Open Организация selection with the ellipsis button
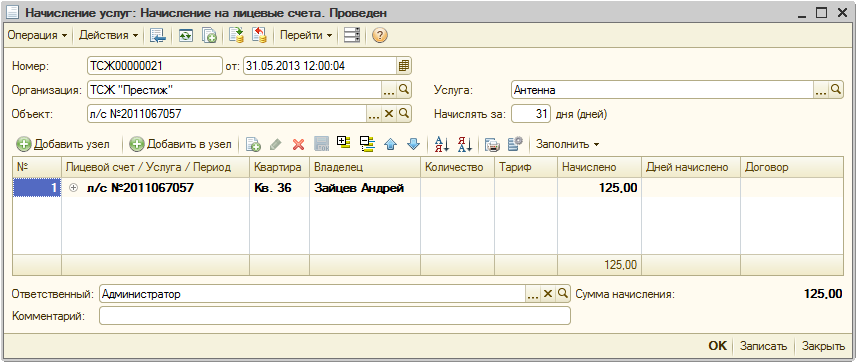Viewport: 856px width, 362px height. pos(389,90)
